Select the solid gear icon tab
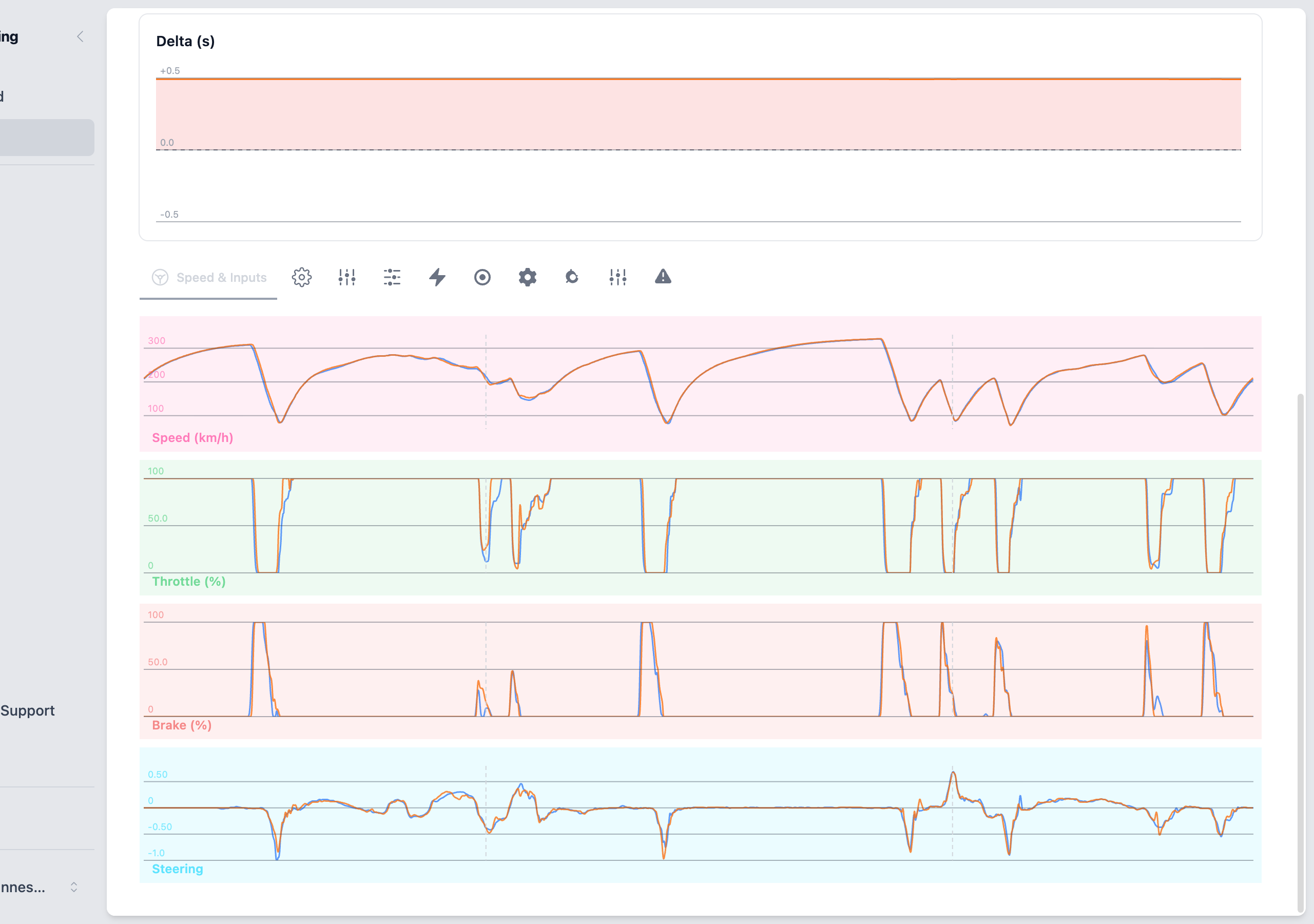Screen dimensions: 1314x924 pyautogui.click(x=528, y=278)
